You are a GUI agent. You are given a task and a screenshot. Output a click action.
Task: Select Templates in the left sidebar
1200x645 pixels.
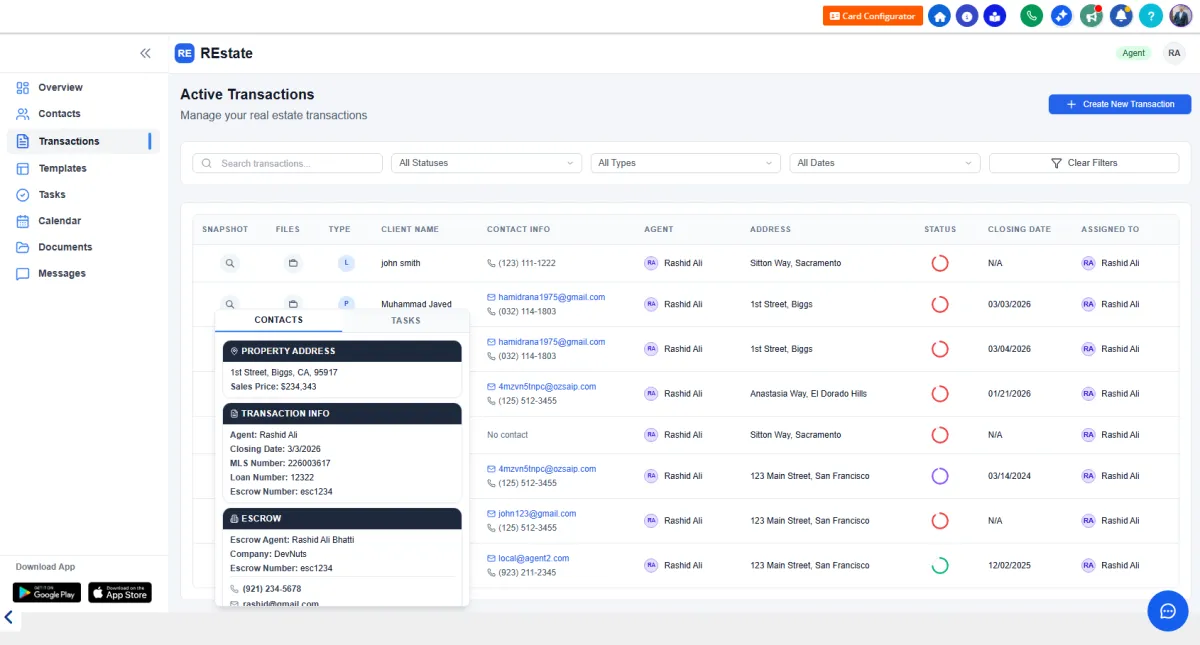(x=62, y=168)
